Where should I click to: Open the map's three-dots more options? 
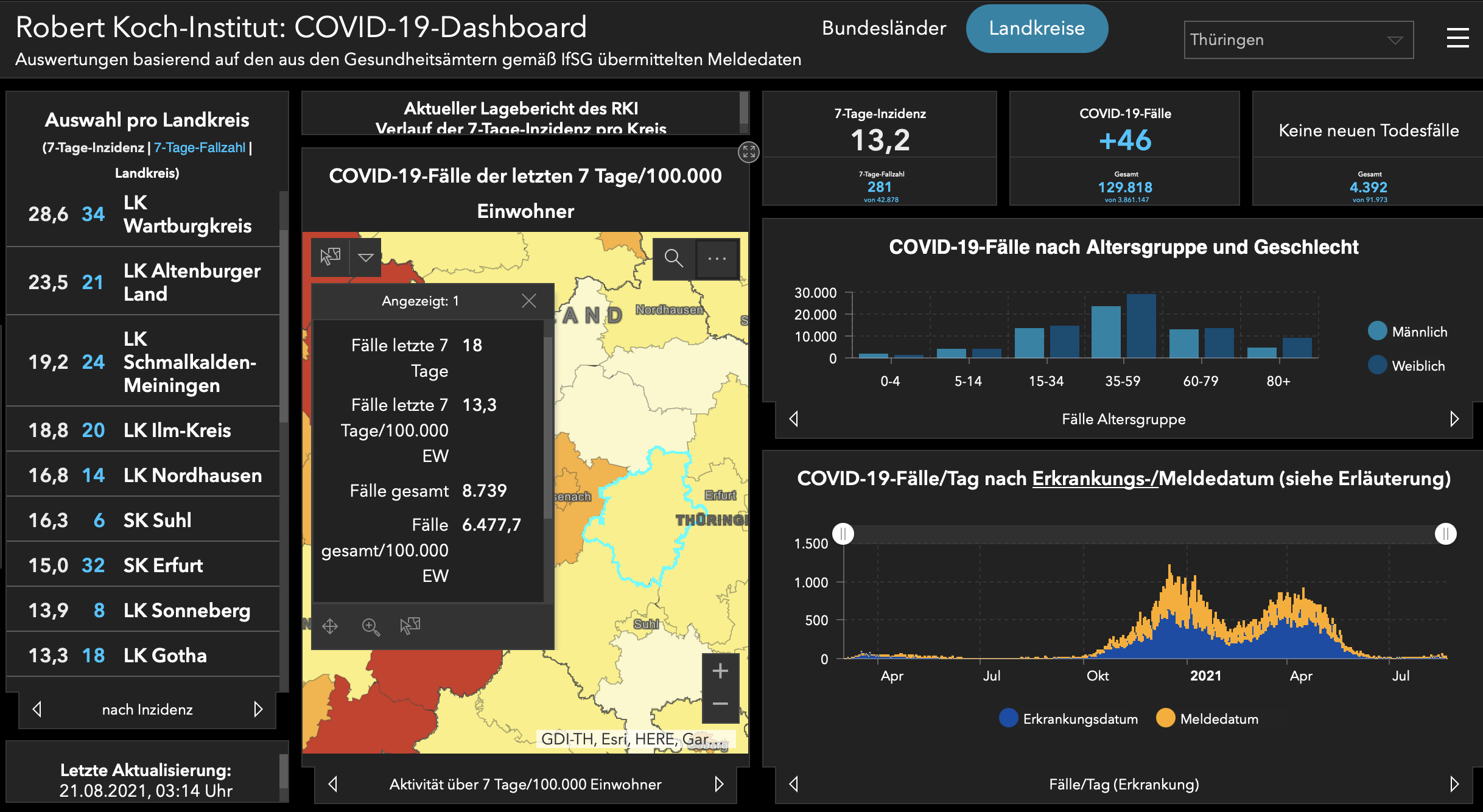click(x=717, y=258)
